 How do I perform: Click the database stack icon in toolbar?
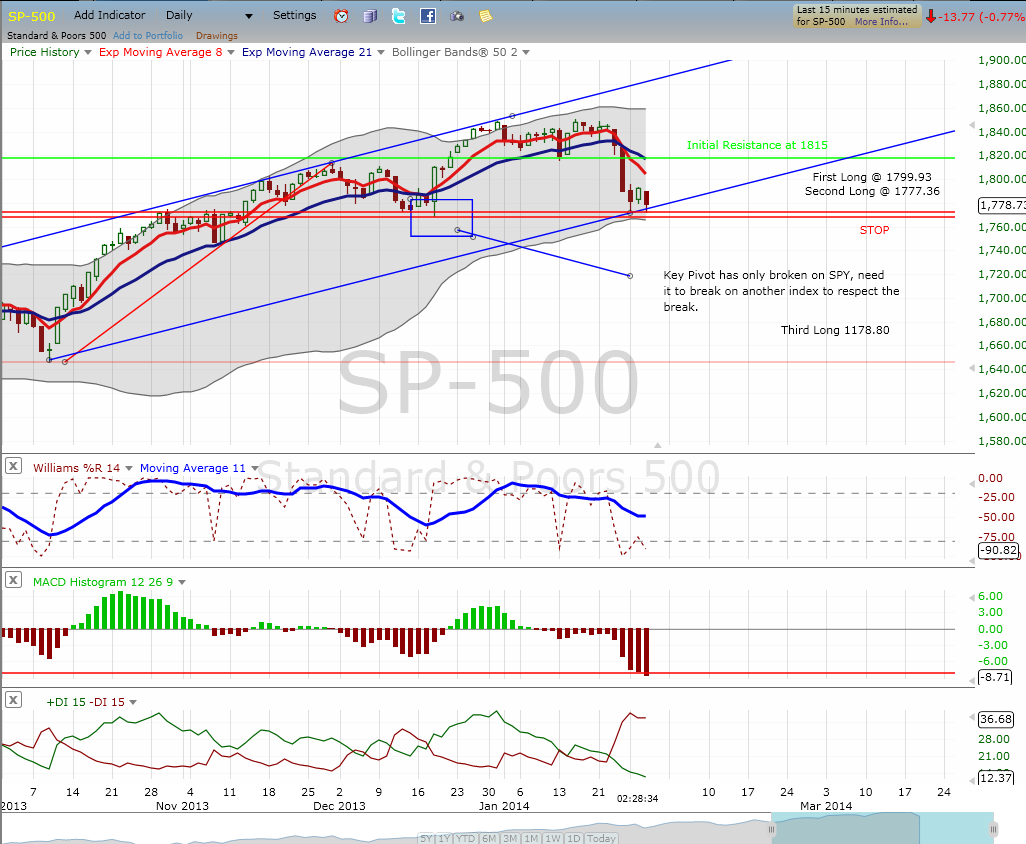point(370,16)
